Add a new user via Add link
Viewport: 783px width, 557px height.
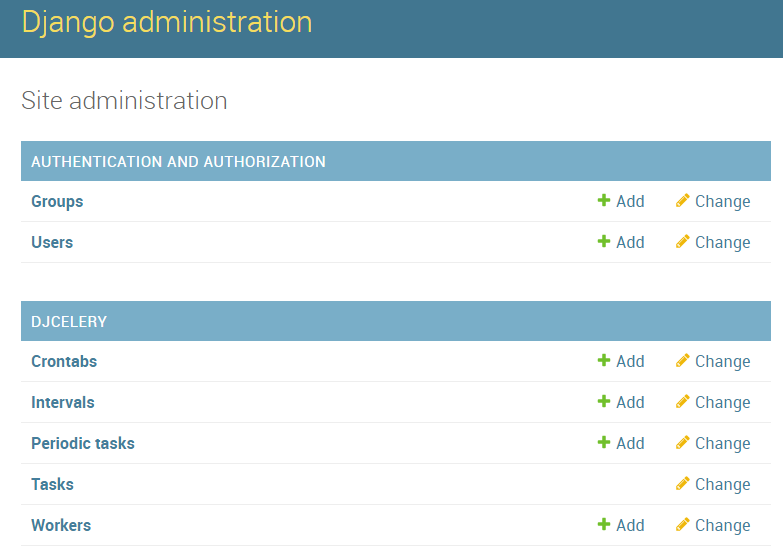[630, 243]
